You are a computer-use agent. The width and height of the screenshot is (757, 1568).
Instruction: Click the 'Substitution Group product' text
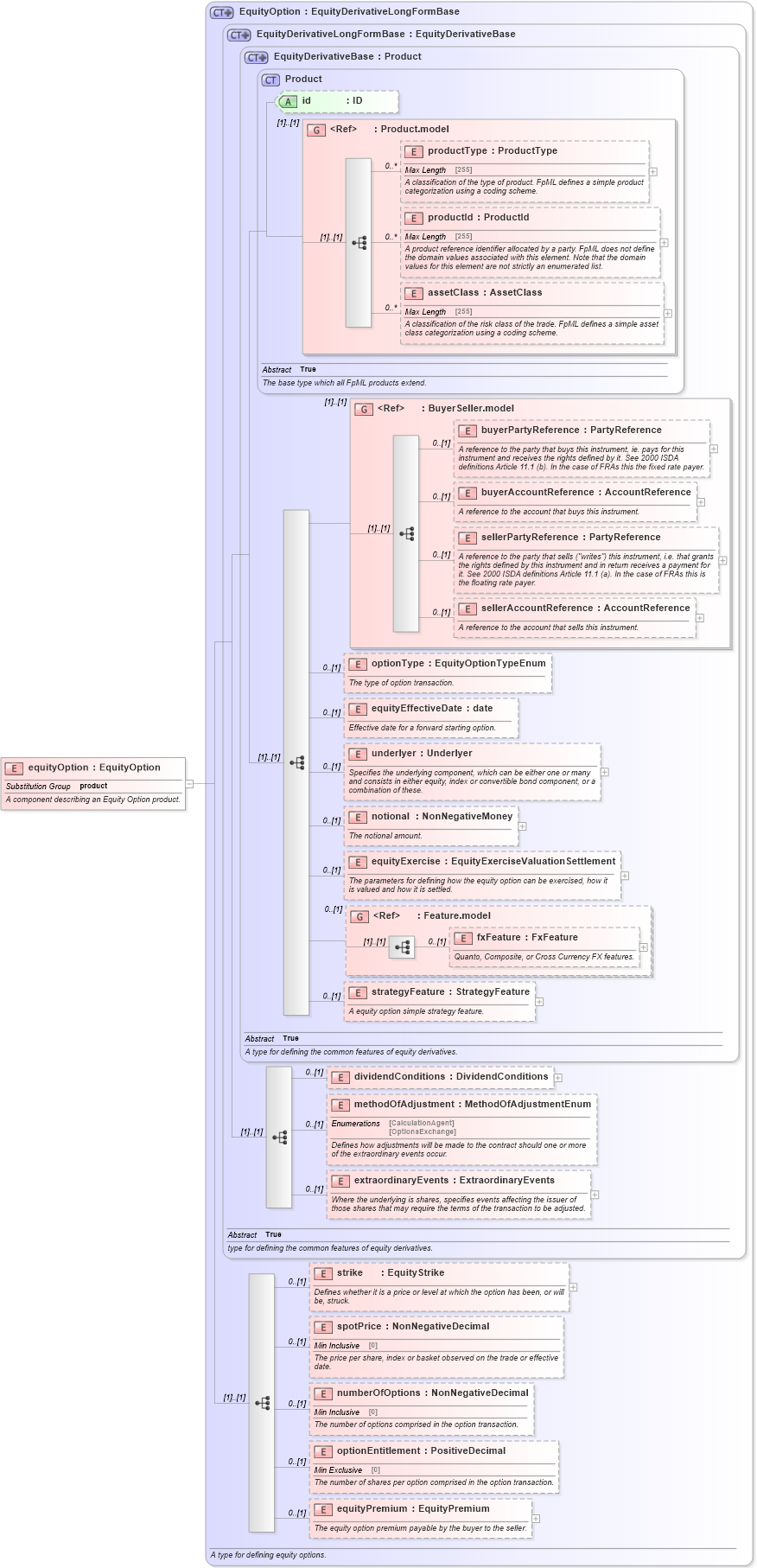(x=57, y=787)
